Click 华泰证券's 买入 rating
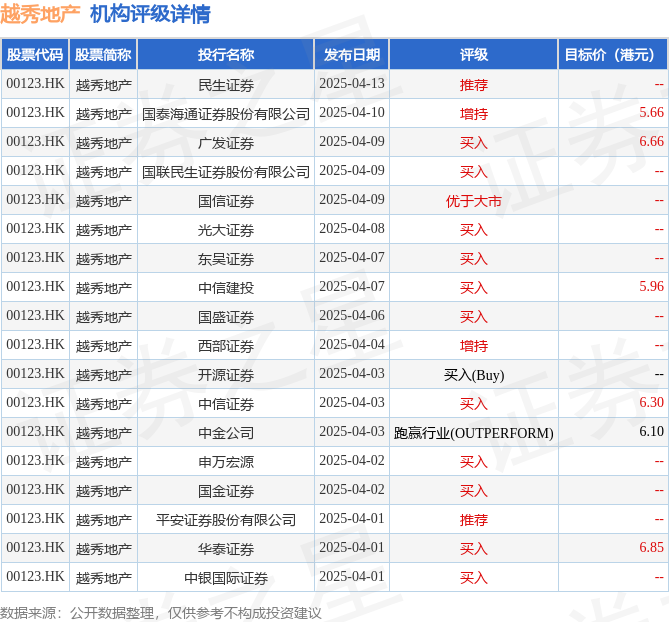Image resolution: width=669 pixels, height=622 pixels. (474, 549)
